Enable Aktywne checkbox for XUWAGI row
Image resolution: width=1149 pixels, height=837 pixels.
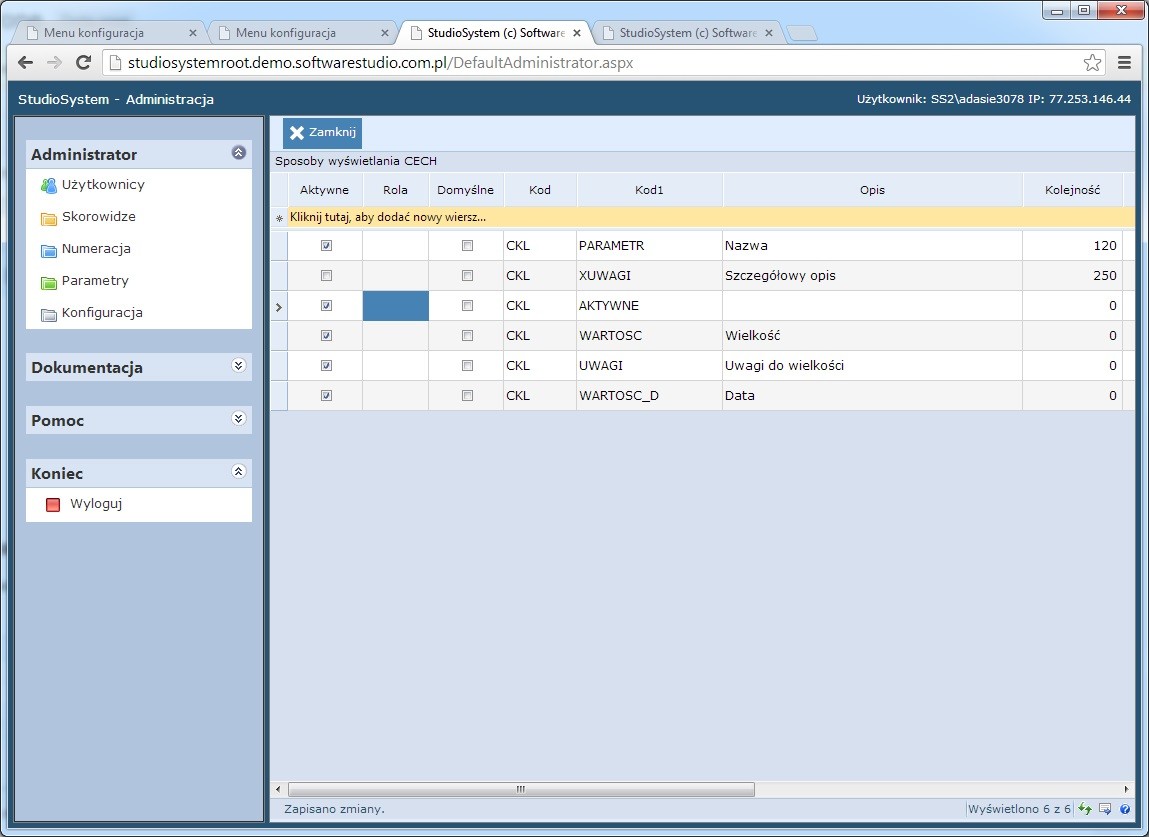tap(326, 276)
